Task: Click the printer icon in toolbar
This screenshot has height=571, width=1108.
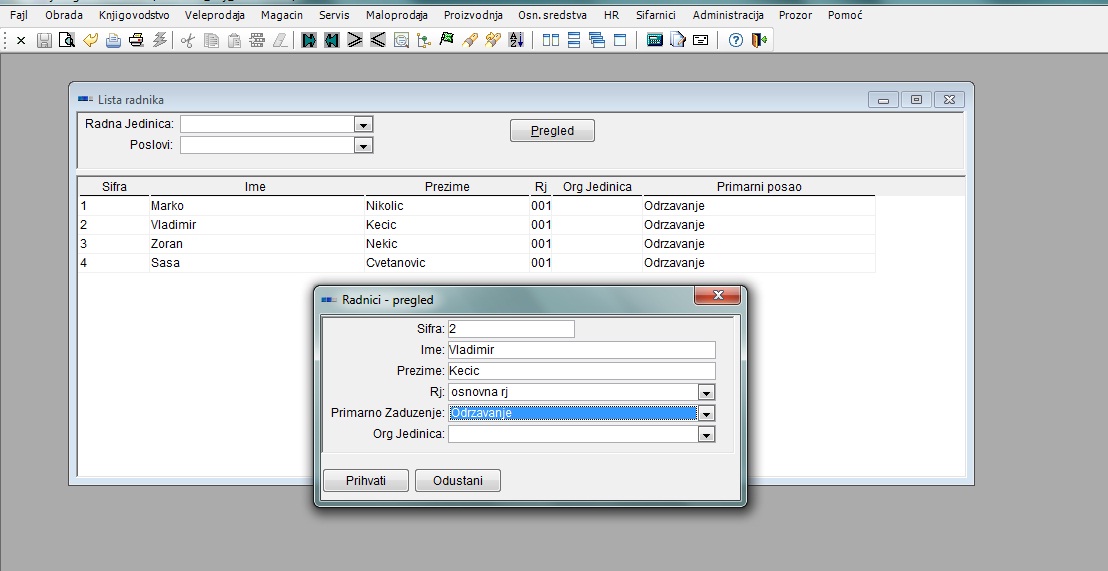Action: (x=136, y=40)
